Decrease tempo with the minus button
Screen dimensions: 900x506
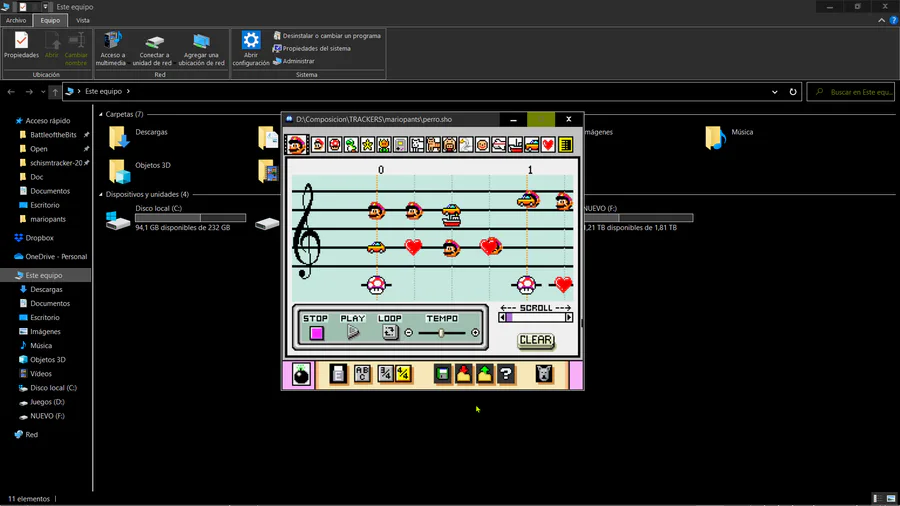pyautogui.click(x=409, y=333)
